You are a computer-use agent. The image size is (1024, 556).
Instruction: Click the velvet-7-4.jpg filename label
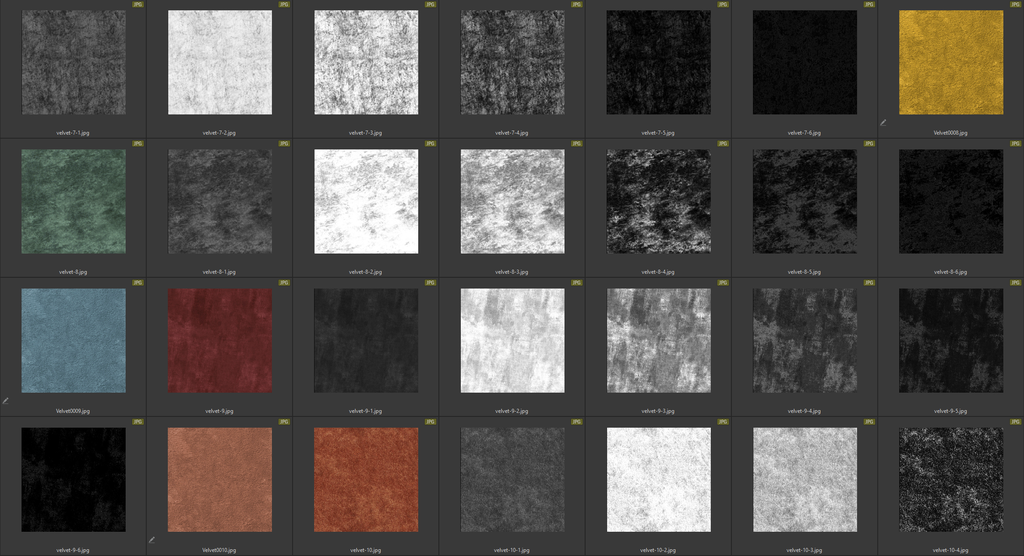click(511, 132)
